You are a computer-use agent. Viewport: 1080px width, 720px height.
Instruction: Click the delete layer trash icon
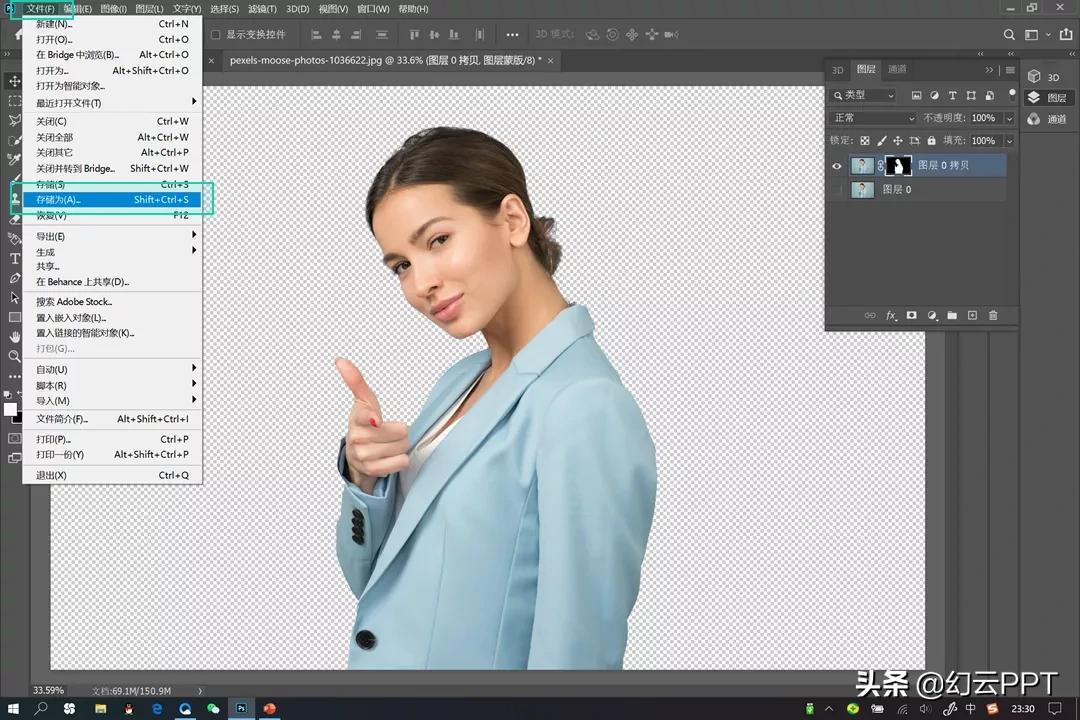tap(993, 316)
